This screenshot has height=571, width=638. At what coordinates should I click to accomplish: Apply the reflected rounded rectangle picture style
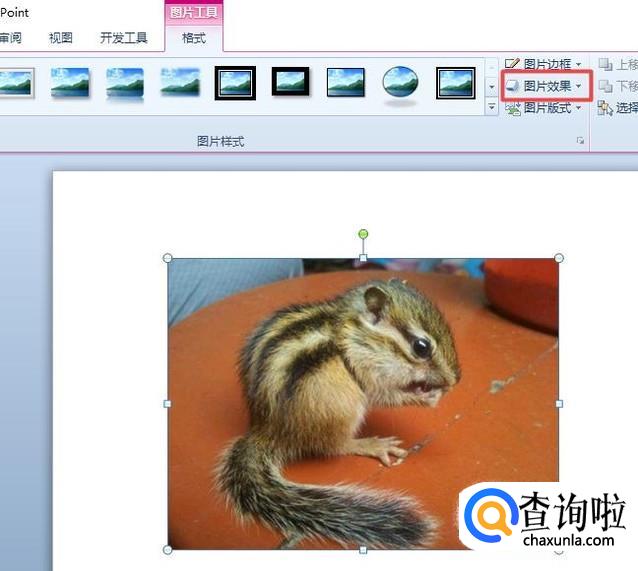click(x=125, y=83)
